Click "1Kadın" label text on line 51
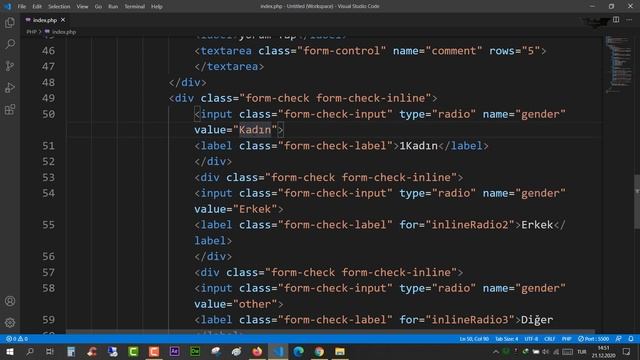The image size is (640, 360). coord(418,146)
